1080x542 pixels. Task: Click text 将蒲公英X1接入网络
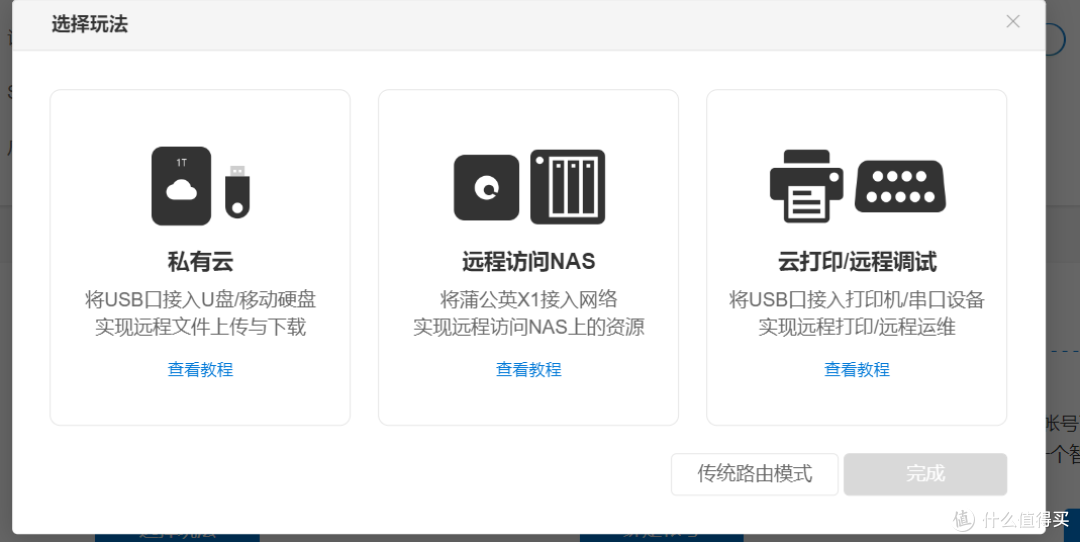(528, 300)
